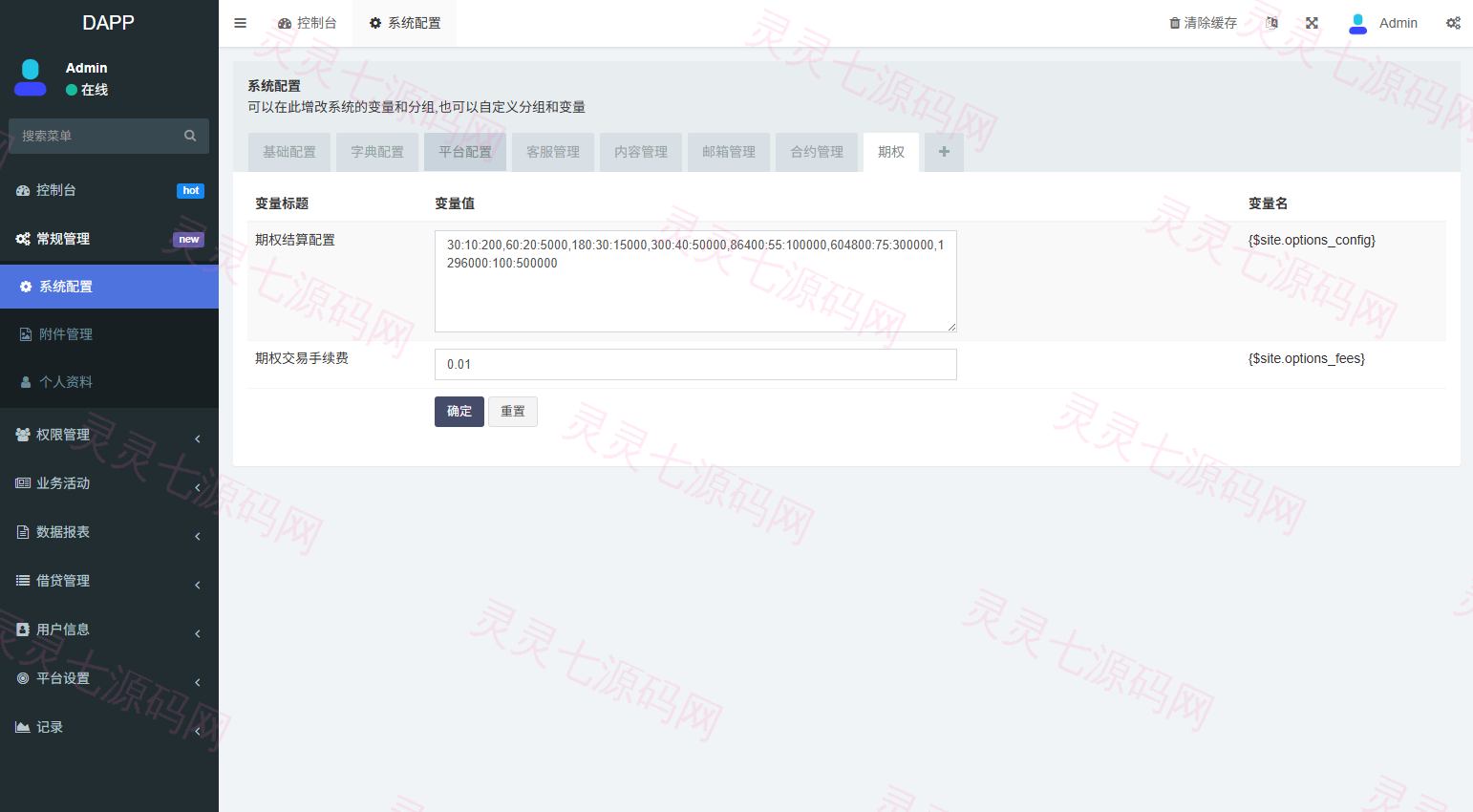The height and width of the screenshot is (812, 1473).
Task: Expand 权限管理 sidebar menu
Action: coord(109,435)
